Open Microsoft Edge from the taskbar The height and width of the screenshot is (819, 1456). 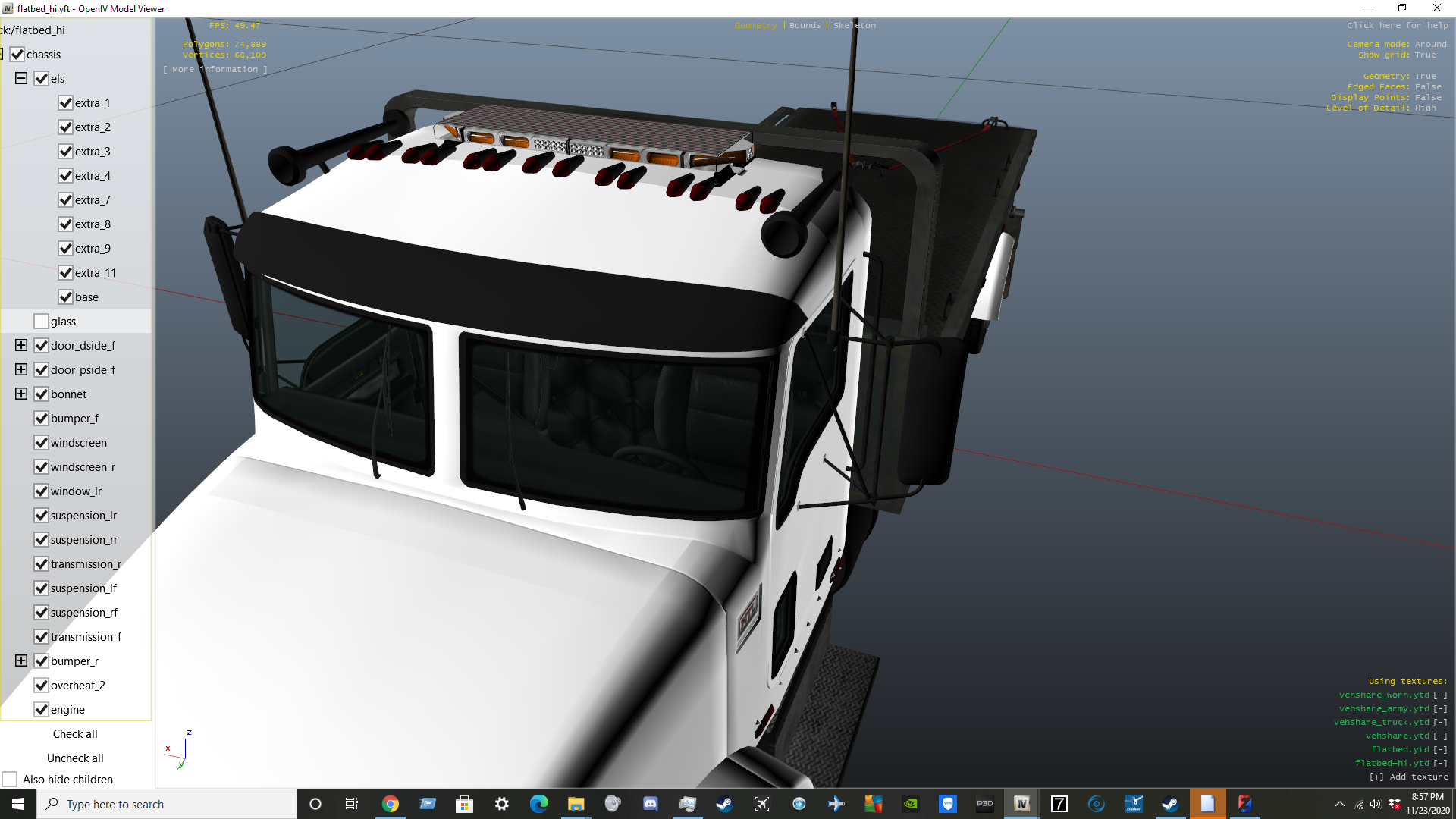[x=538, y=804]
